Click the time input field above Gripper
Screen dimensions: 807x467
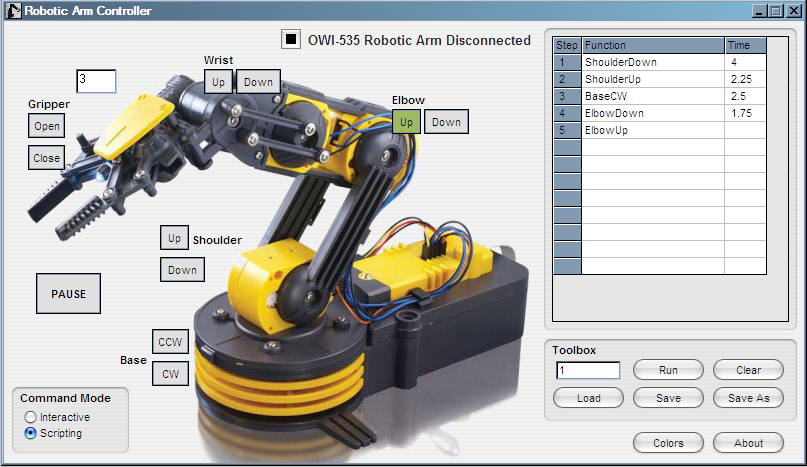point(96,81)
